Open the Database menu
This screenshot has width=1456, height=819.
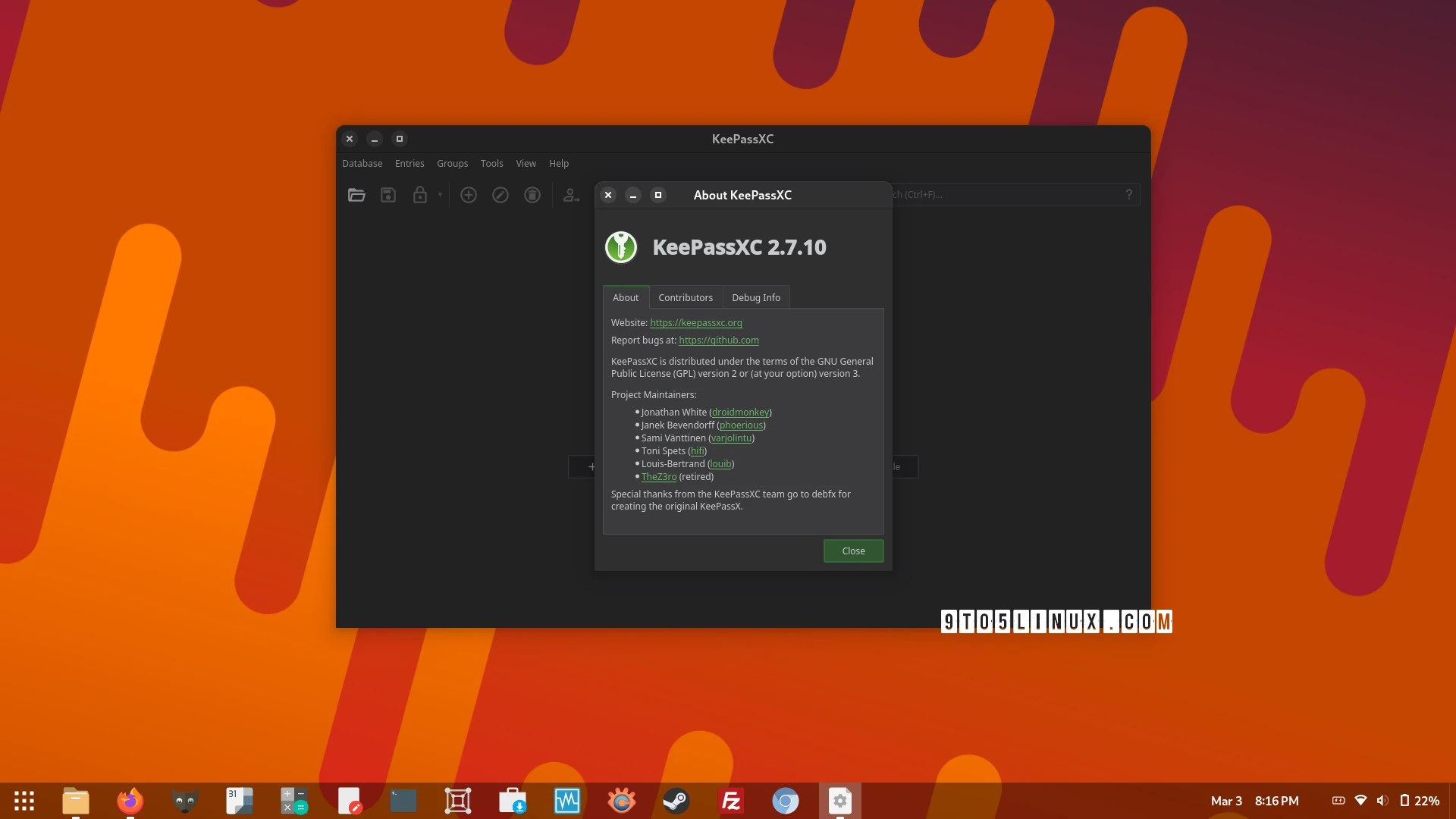coord(362,164)
